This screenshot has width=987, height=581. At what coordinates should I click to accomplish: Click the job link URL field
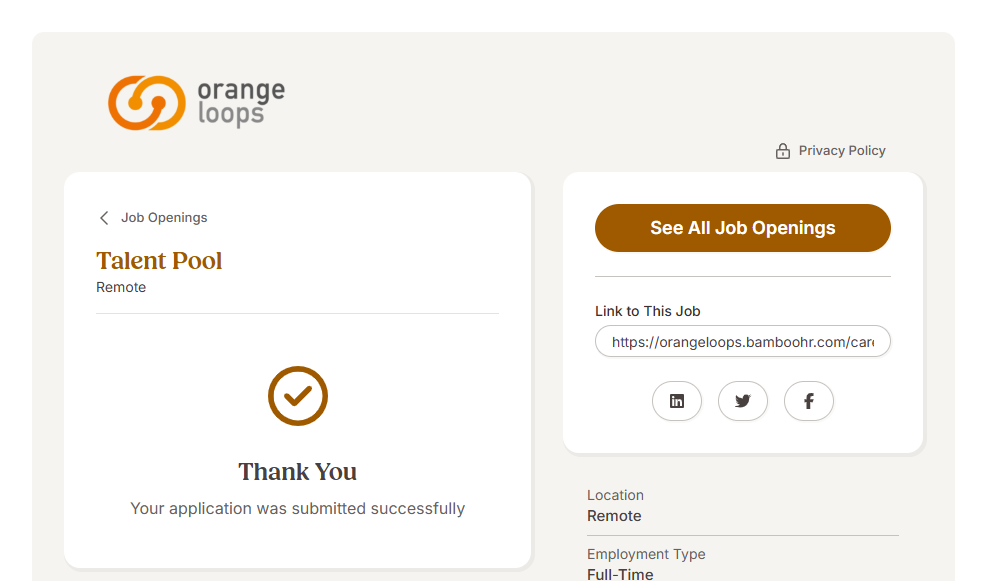[742, 342]
